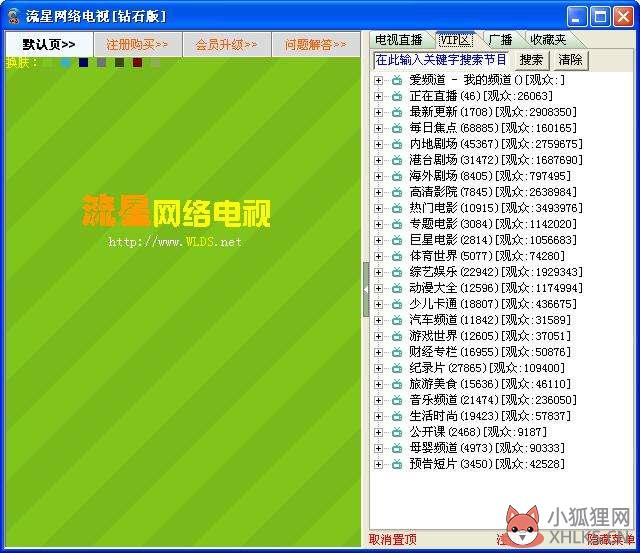Click the TV icon beside 港台剧场
The image size is (640, 553).
pyautogui.click(x=397, y=160)
